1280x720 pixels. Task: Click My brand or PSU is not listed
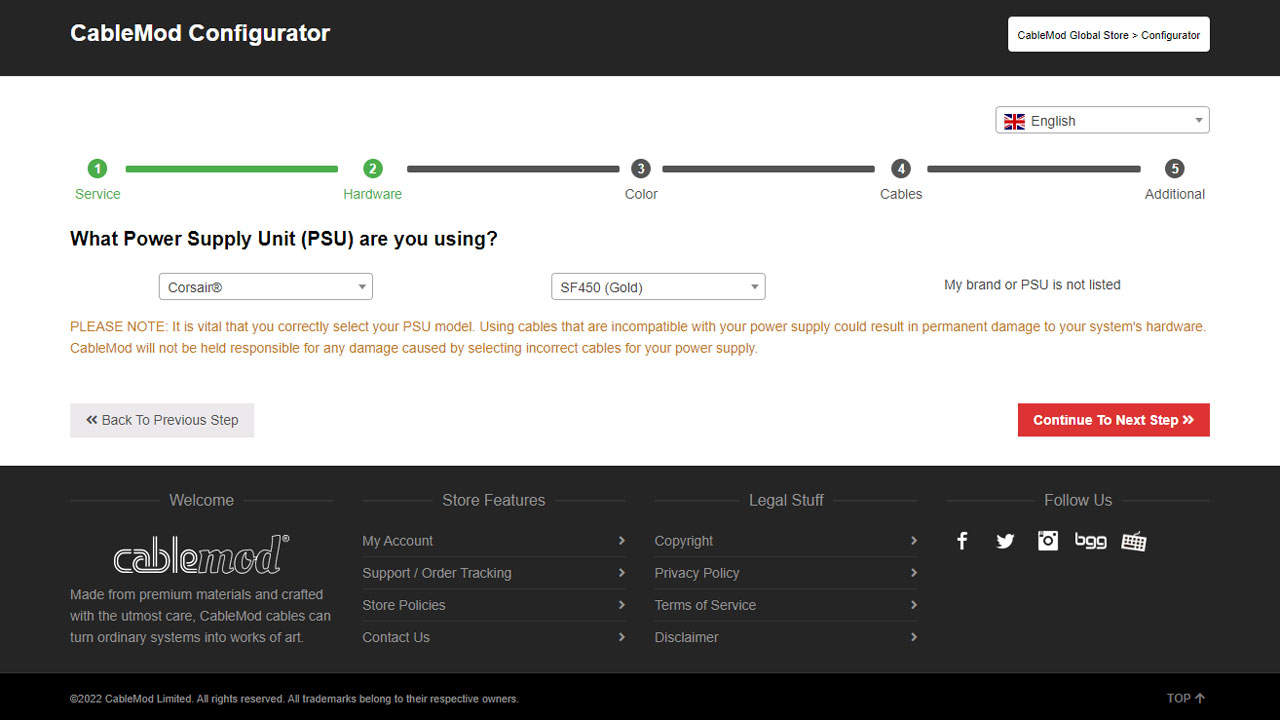[1032, 285]
